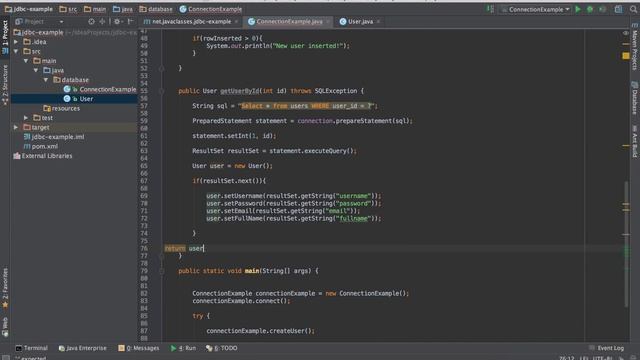Click java breadcrumb in navigation bar
The image size is (640, 360).
[122, 9]
